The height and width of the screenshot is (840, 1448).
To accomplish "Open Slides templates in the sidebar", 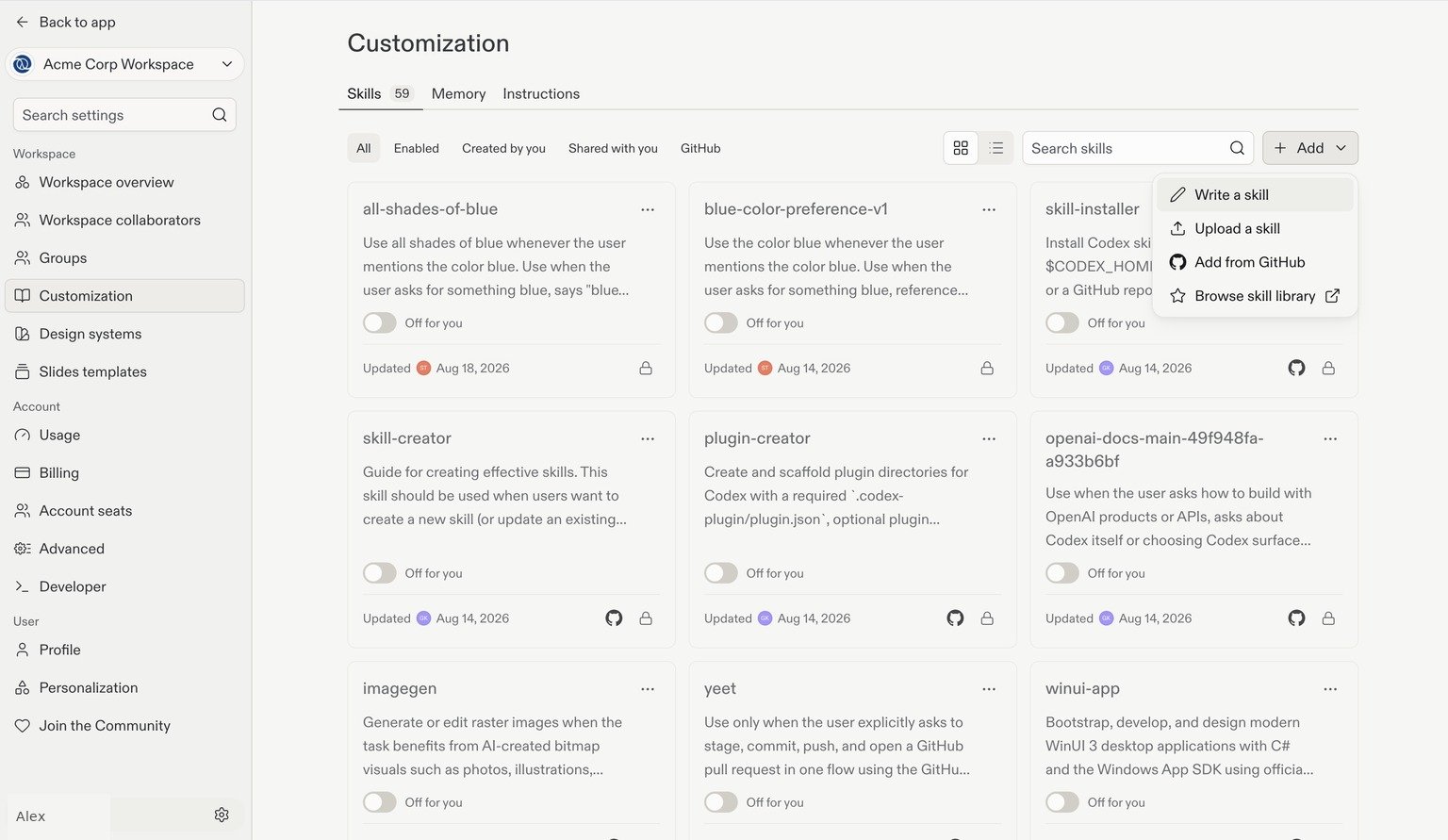I will pyautogui.click(x=124, y=371).
